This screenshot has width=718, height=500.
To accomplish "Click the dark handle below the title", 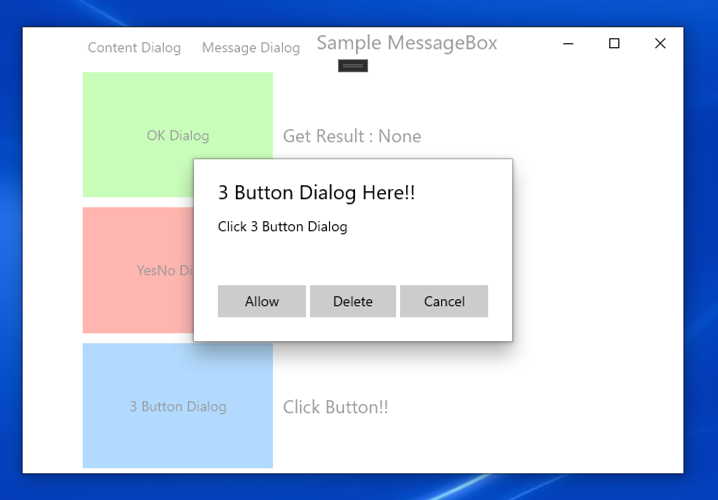I will (353, 66).
